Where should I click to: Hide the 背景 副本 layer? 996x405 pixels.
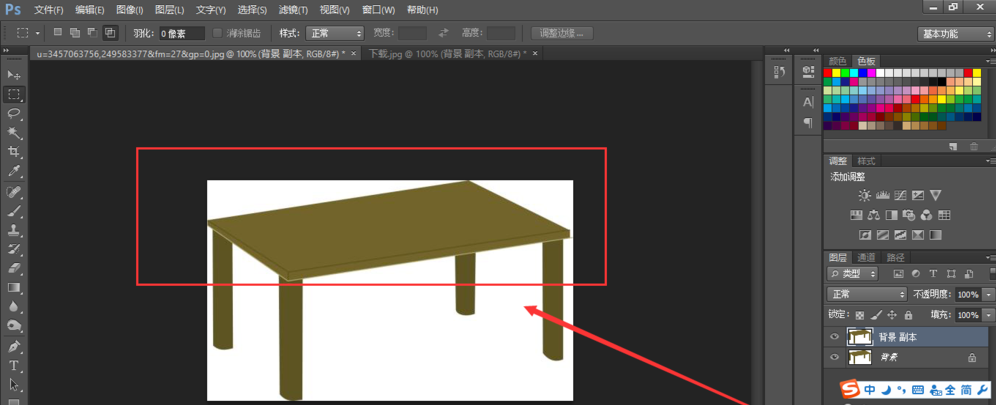834,337
